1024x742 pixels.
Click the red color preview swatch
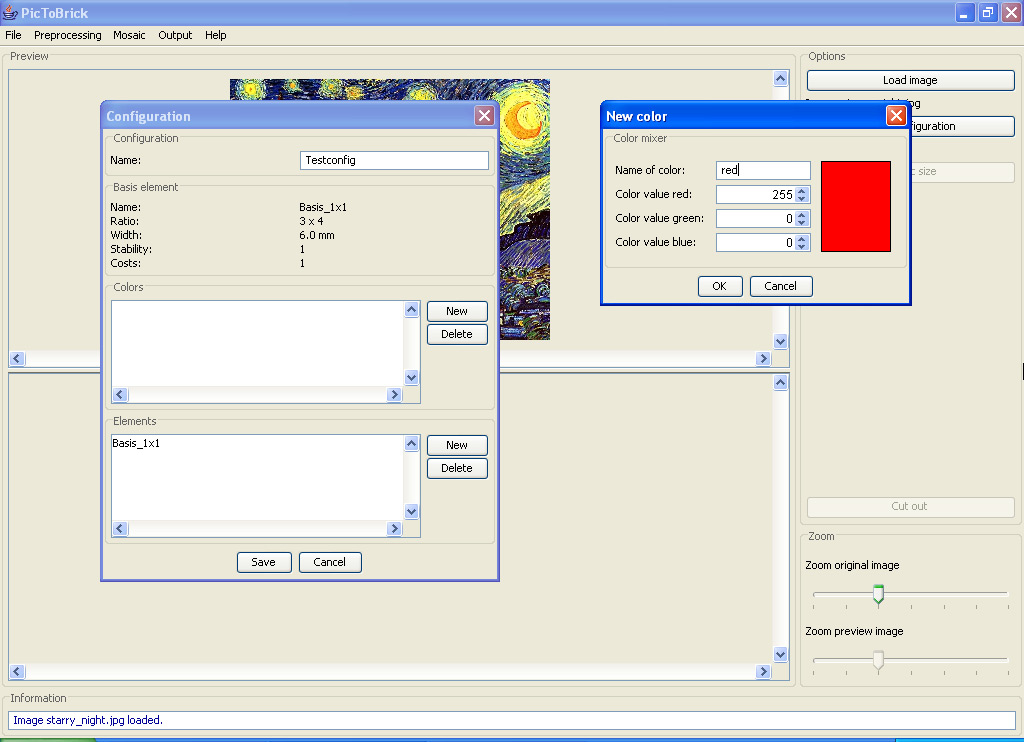(855, 206)
